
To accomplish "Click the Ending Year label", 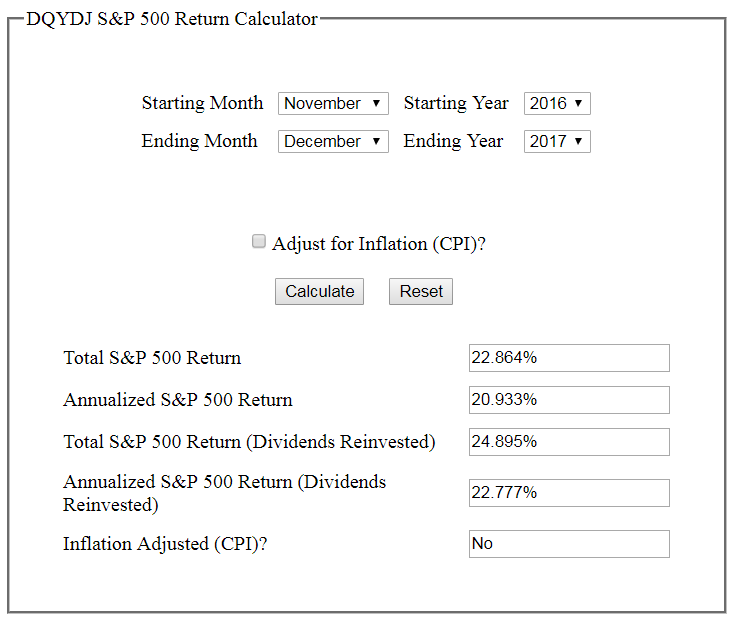I will [453, 141].
